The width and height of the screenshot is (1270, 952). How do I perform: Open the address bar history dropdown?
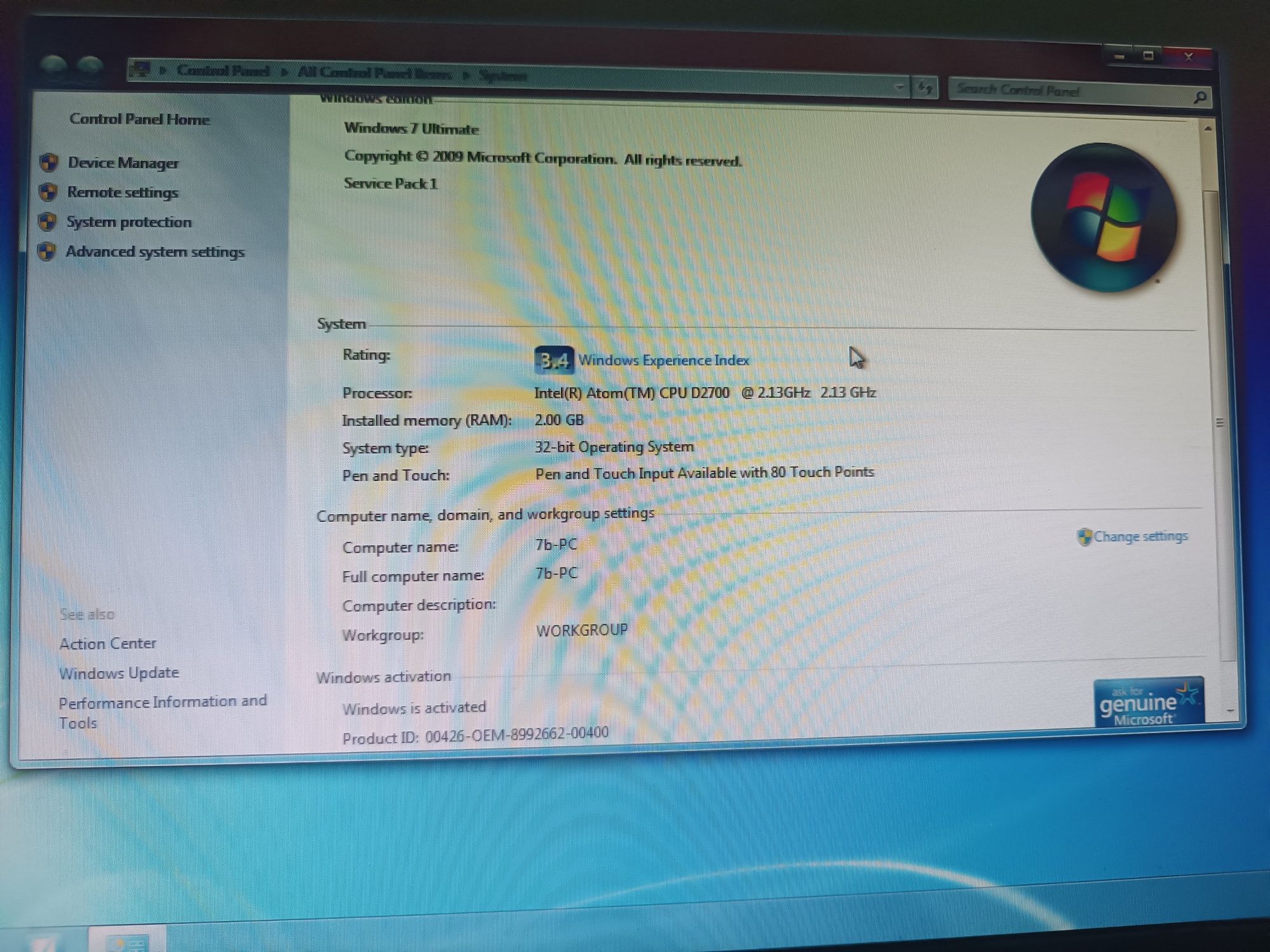pyautogui.click(x=899, y=87)
